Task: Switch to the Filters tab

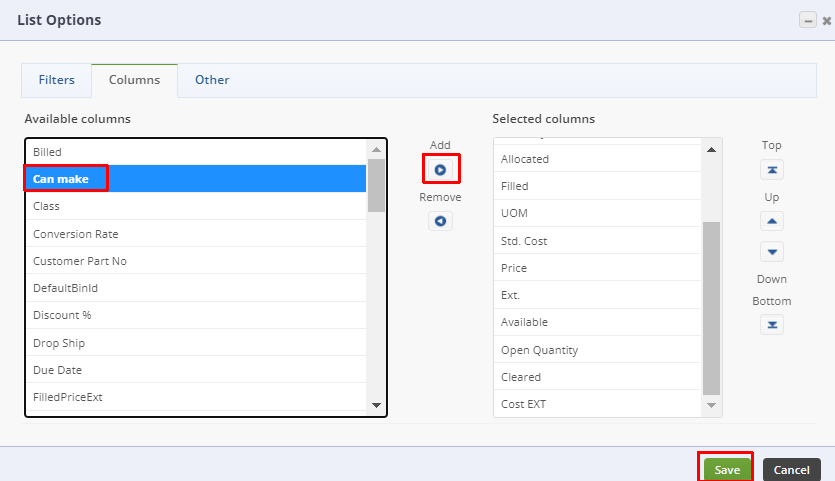Action: [x=57, y=80]
